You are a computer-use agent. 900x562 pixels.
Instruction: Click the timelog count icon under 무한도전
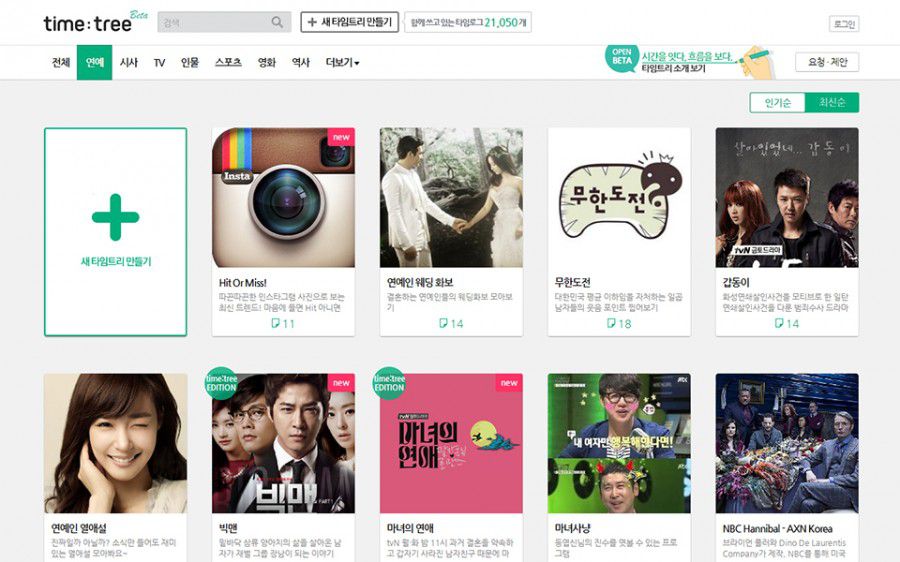[x=611, y=323]
